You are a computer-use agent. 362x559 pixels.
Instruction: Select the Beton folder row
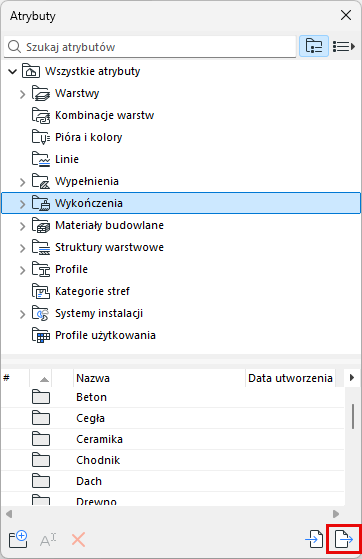[173, 397]
